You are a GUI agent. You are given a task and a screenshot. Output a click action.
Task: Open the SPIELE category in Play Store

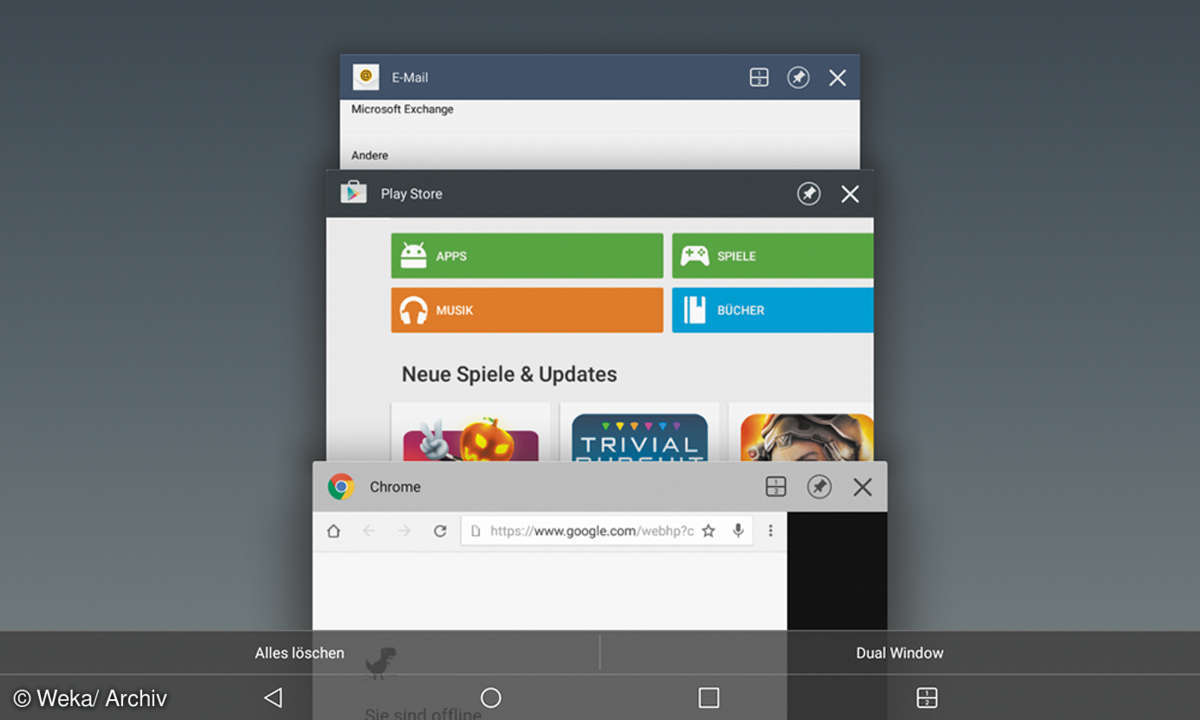pyautogui.click(x=772, y=256)
